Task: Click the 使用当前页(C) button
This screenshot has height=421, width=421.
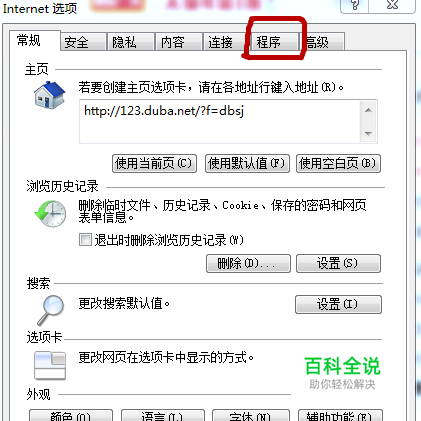Action: click(x=154, y=163)
